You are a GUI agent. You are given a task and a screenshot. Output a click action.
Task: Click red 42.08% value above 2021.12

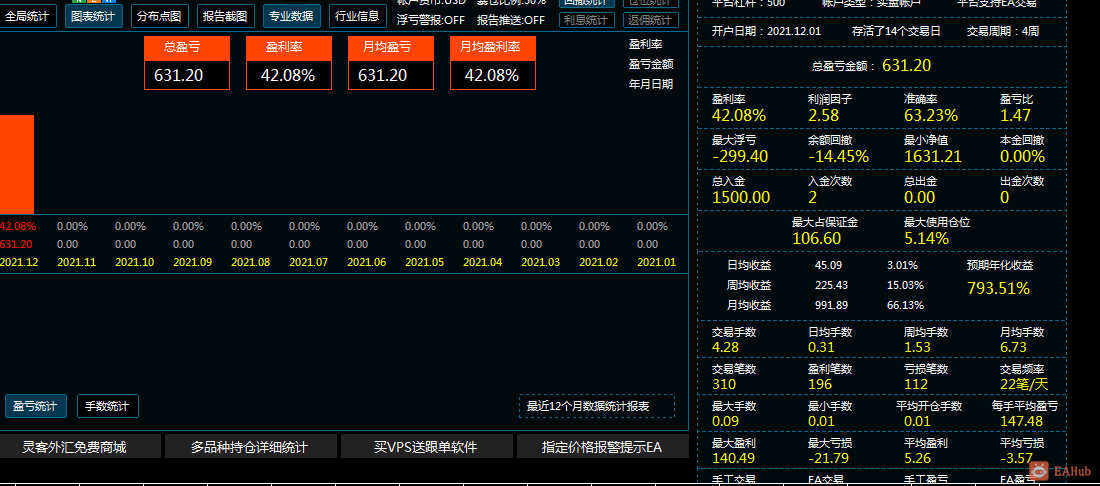pos(18,227)
